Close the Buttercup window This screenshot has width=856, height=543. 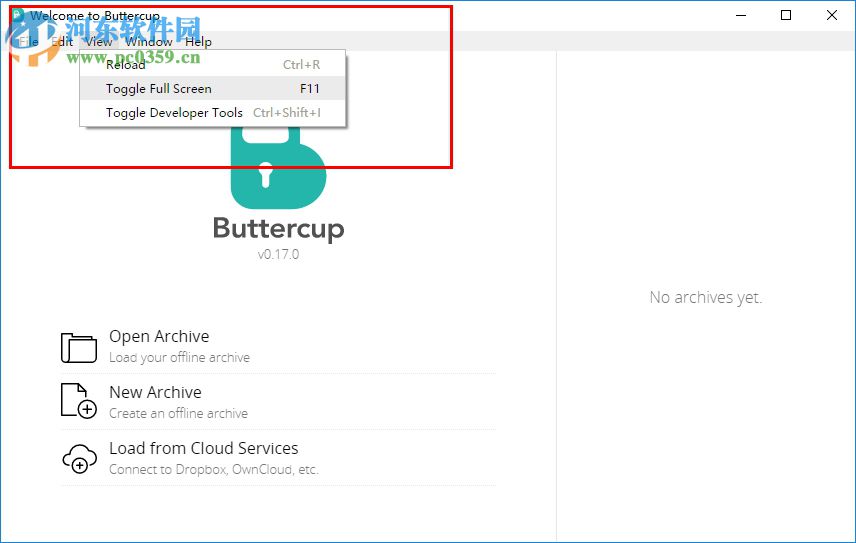[831, 15]
